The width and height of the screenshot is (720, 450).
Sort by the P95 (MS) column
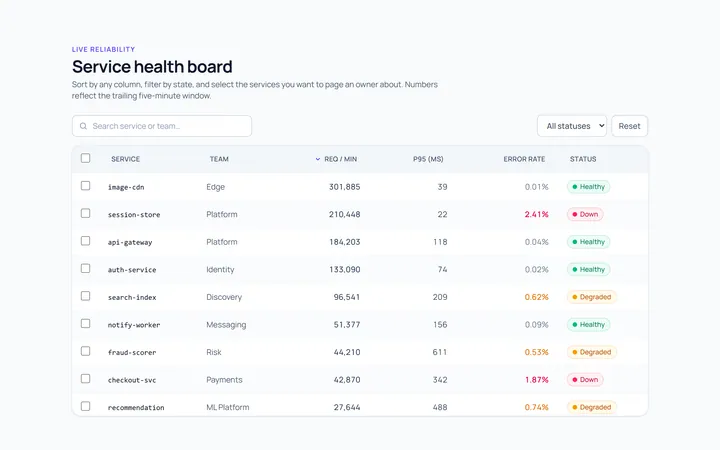[x=428, y=159]
